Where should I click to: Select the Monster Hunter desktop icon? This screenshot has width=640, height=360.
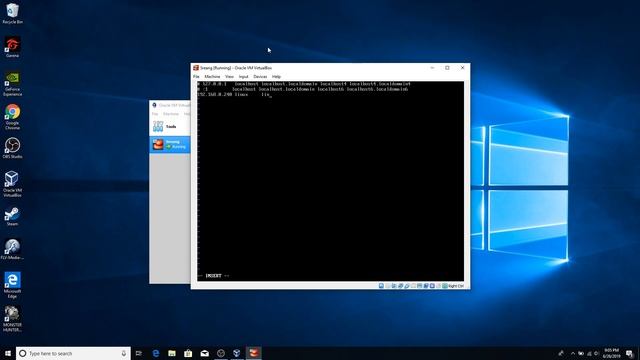(x=12, y=319)
